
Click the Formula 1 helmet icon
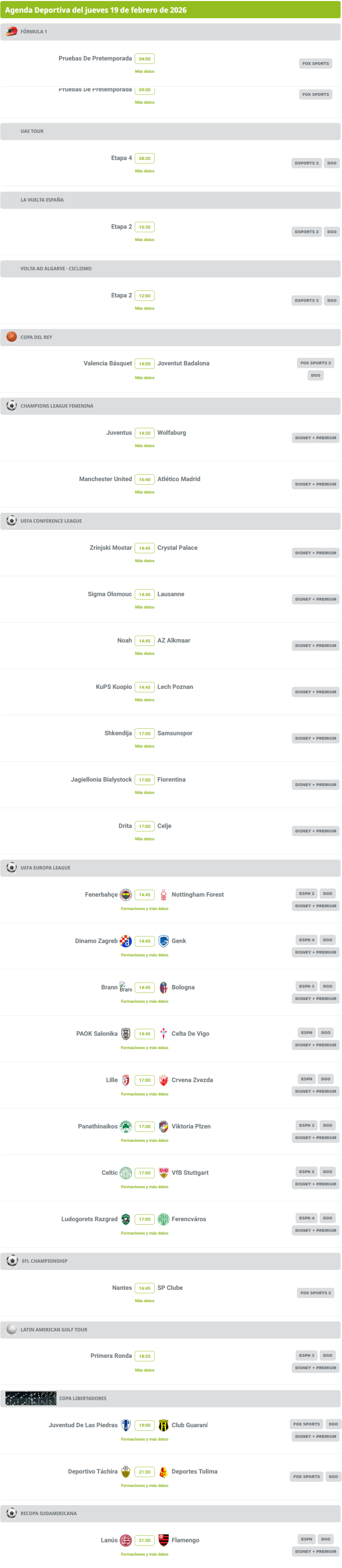[12, 32]
